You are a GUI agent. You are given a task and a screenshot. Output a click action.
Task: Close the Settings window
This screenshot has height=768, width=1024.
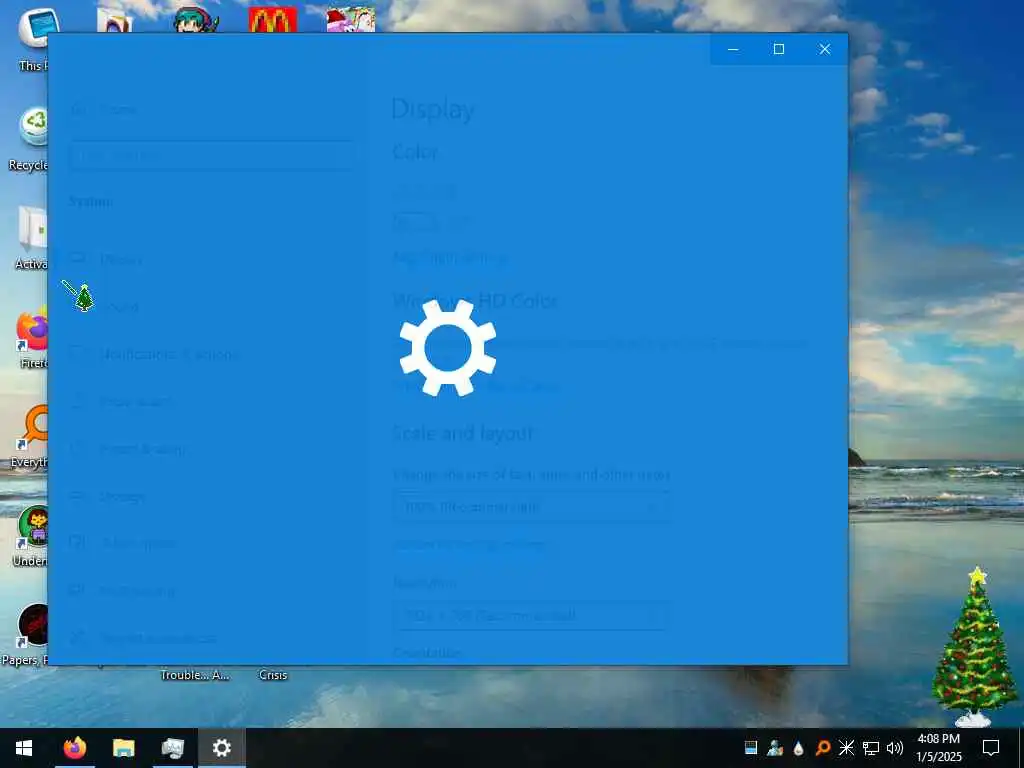click(x=825, y=49)
